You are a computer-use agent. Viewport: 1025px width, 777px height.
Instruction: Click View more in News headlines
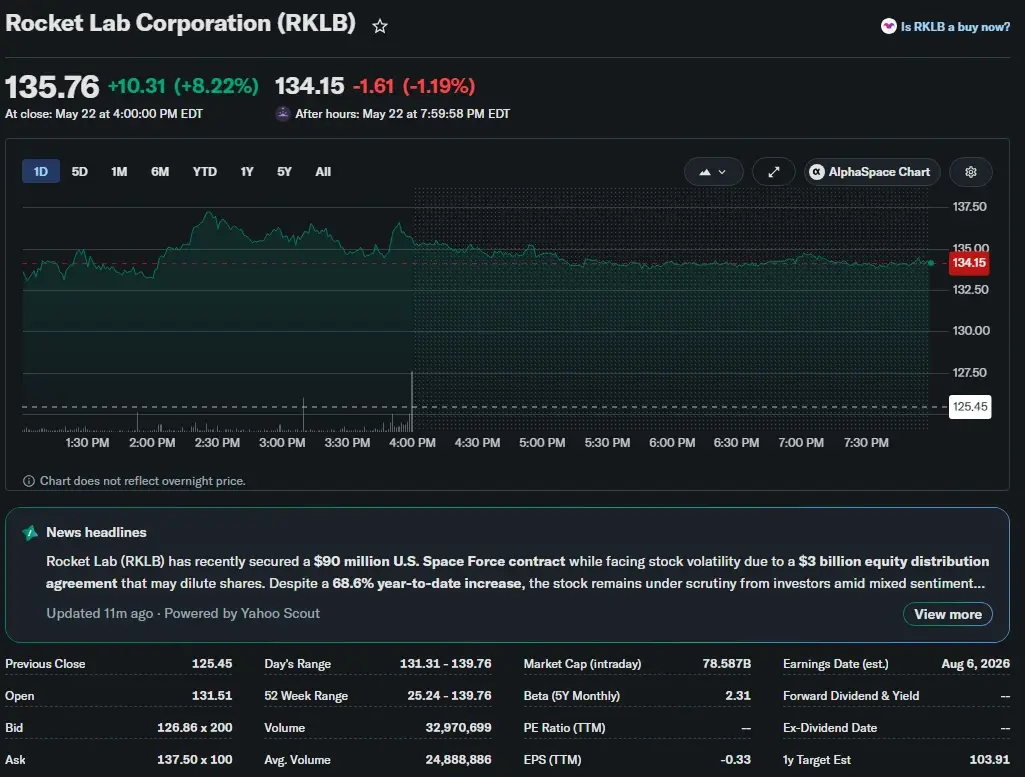tap(947, 614)
